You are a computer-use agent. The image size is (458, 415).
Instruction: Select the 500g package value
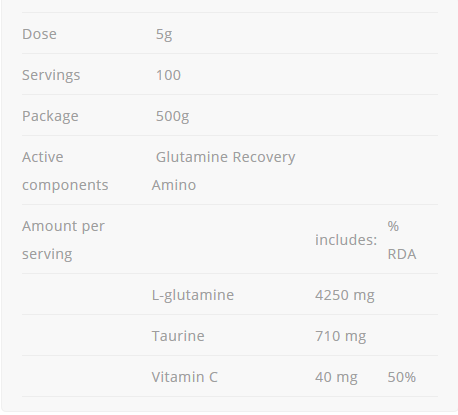(172, 117)
